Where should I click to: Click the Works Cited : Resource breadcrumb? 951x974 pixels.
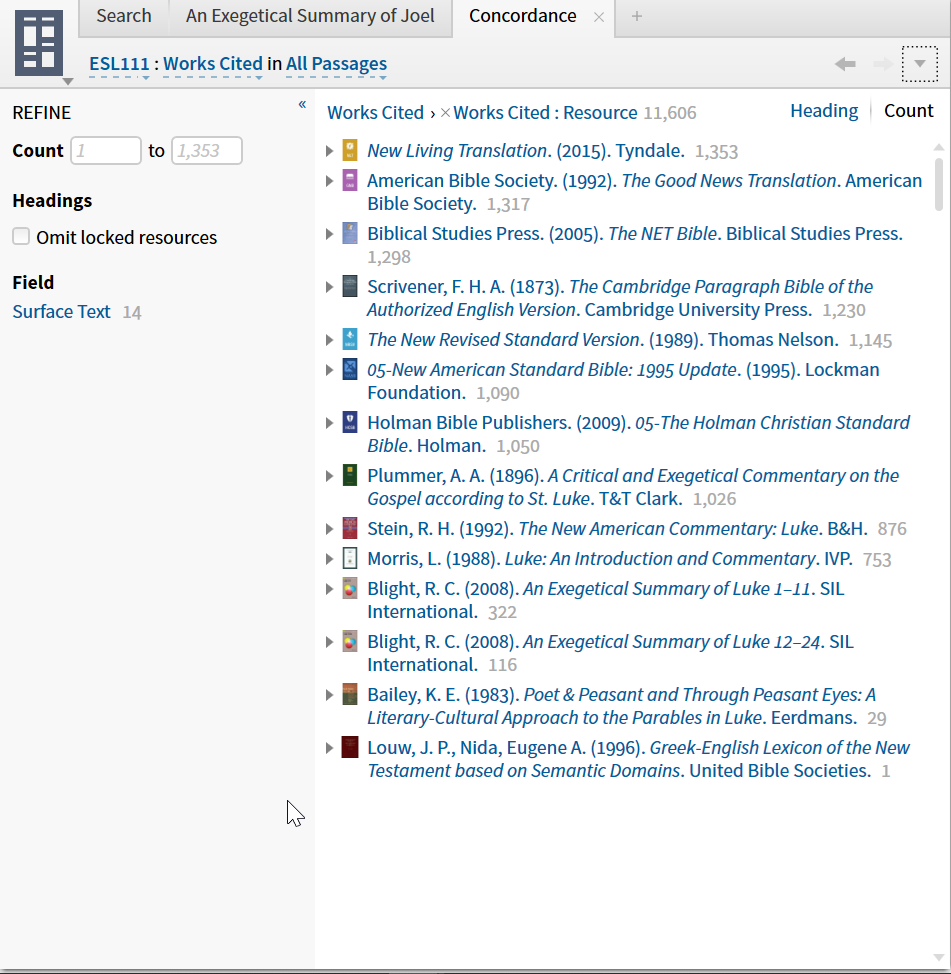pyautogui.click(x=545, y=112)
